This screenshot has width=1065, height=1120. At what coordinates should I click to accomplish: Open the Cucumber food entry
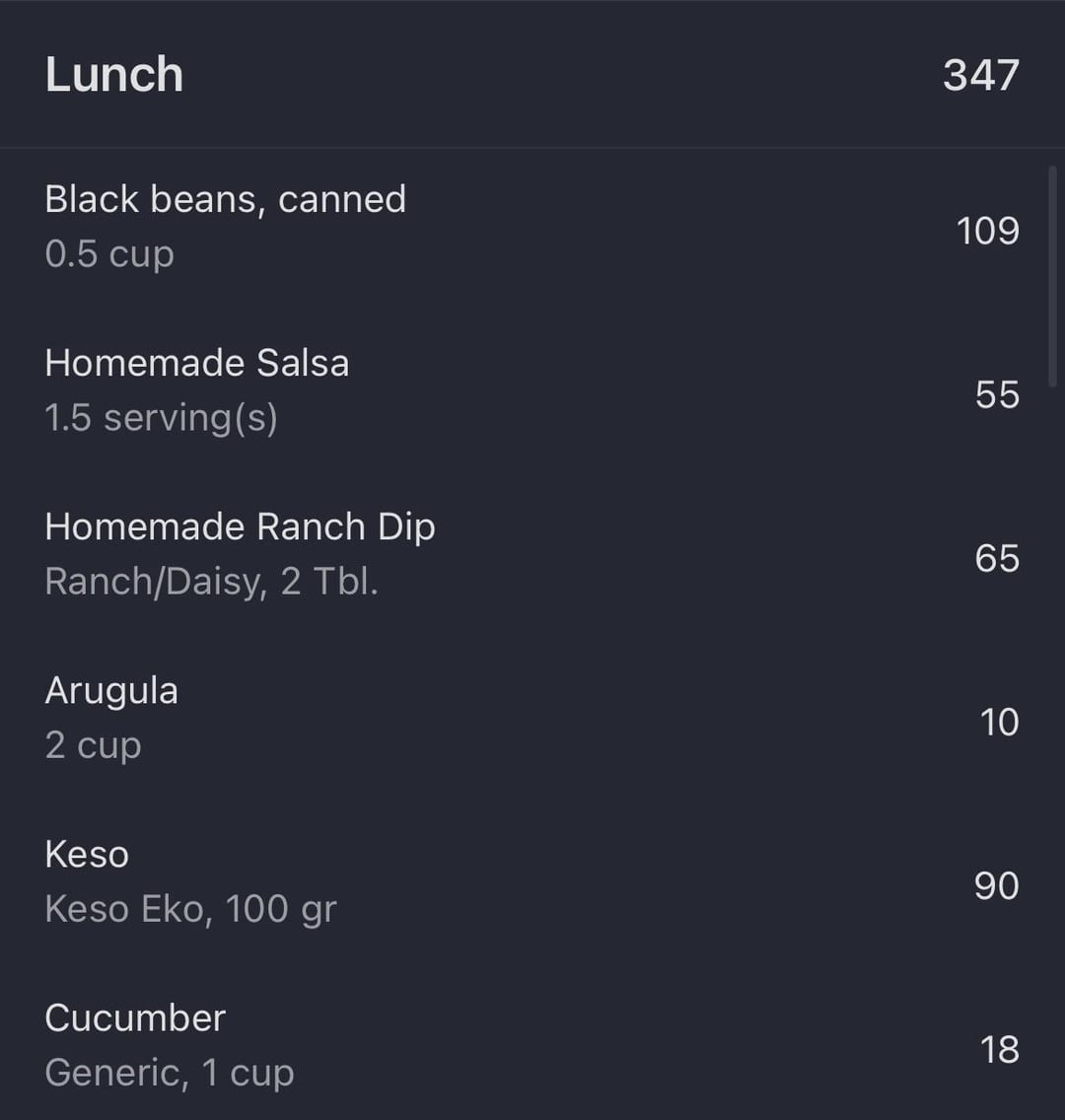pyautogui.click(x=135, y=1017)
